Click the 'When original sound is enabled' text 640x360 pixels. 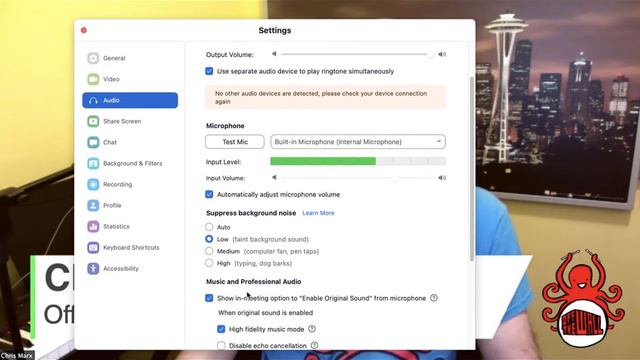pos(265,313)
